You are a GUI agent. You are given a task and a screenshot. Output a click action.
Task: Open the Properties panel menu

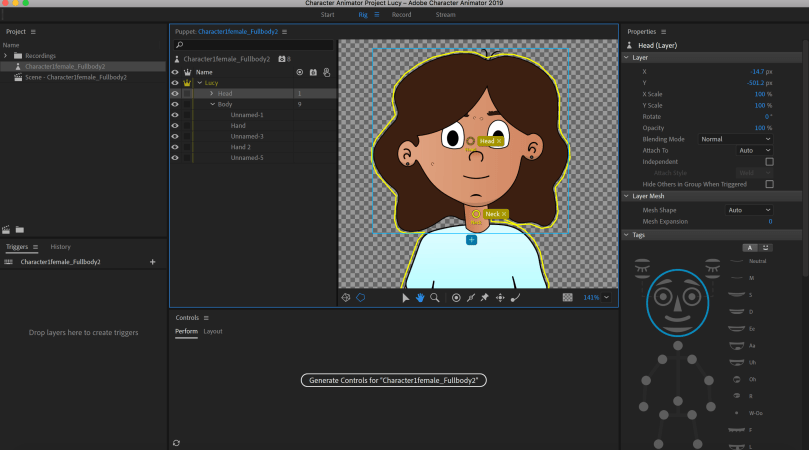coord(664,32)
